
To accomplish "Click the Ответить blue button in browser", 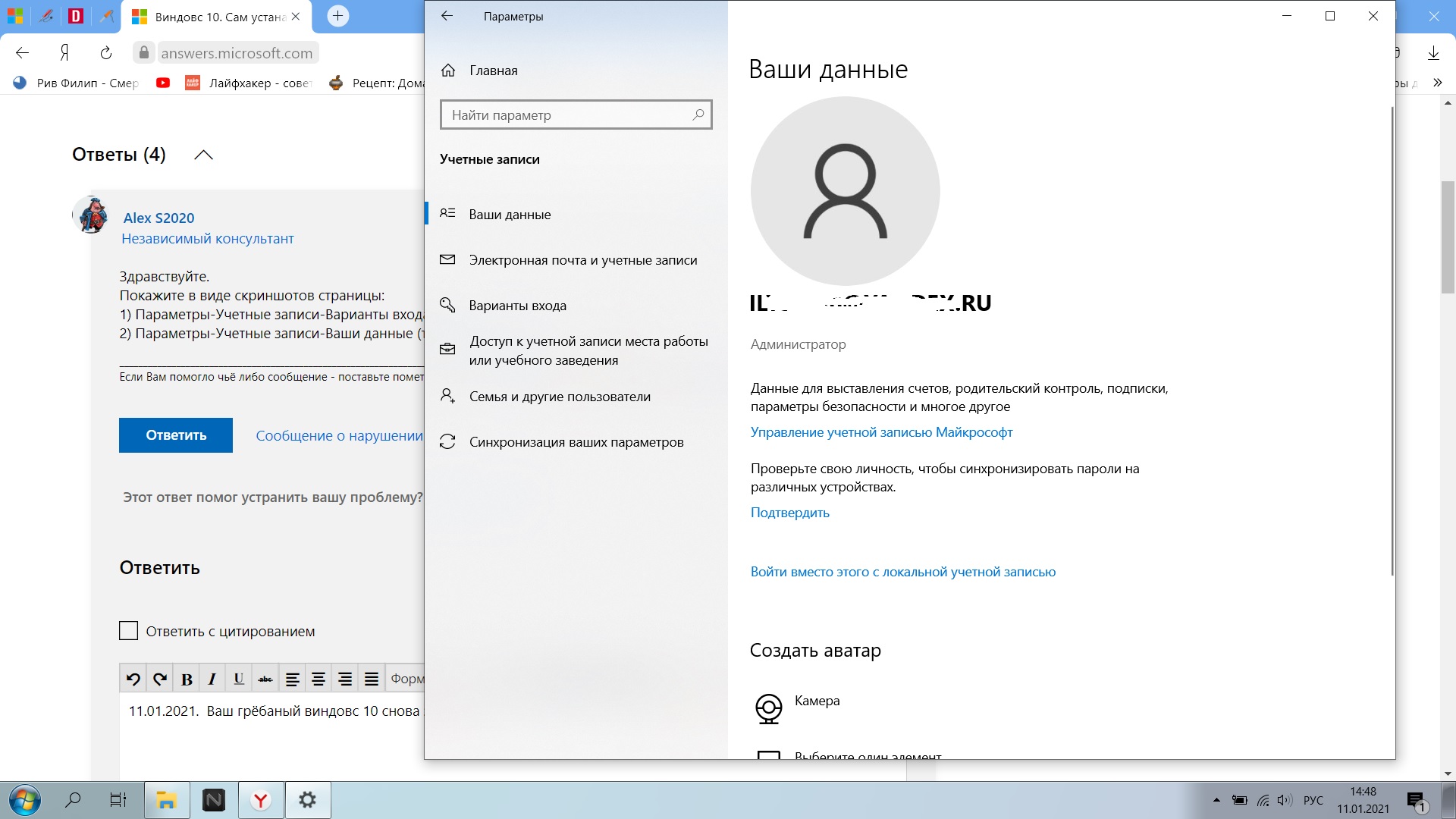I will pyautogui.click(x=176, y=435).
